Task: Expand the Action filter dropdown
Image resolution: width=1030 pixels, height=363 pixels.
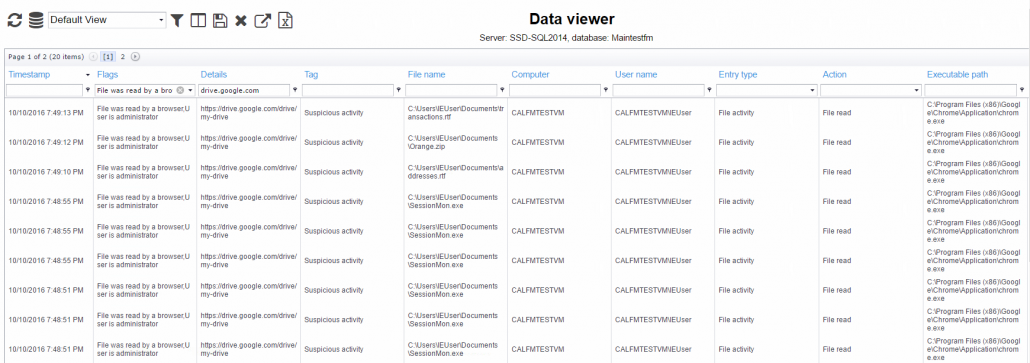Action: click(x=916, y=90)
